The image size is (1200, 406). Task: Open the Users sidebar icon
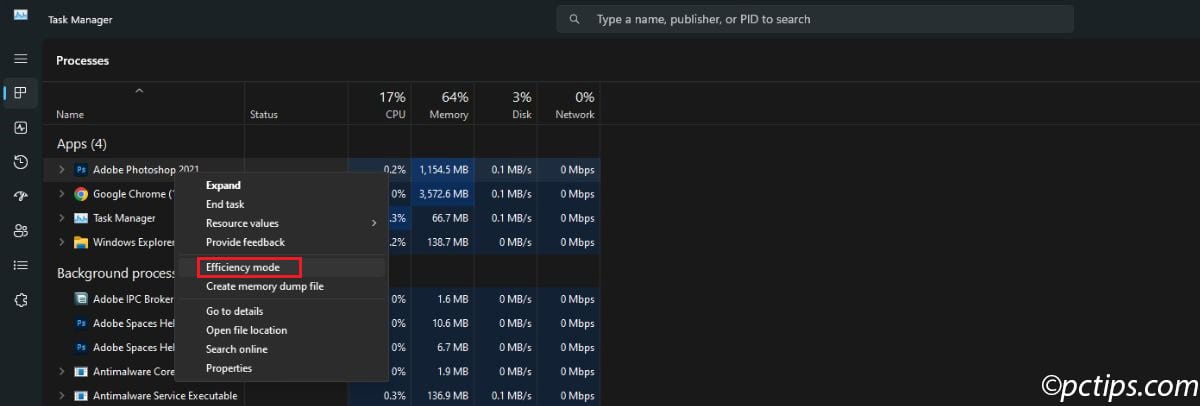pyautogui.click(x=20, y=231)
